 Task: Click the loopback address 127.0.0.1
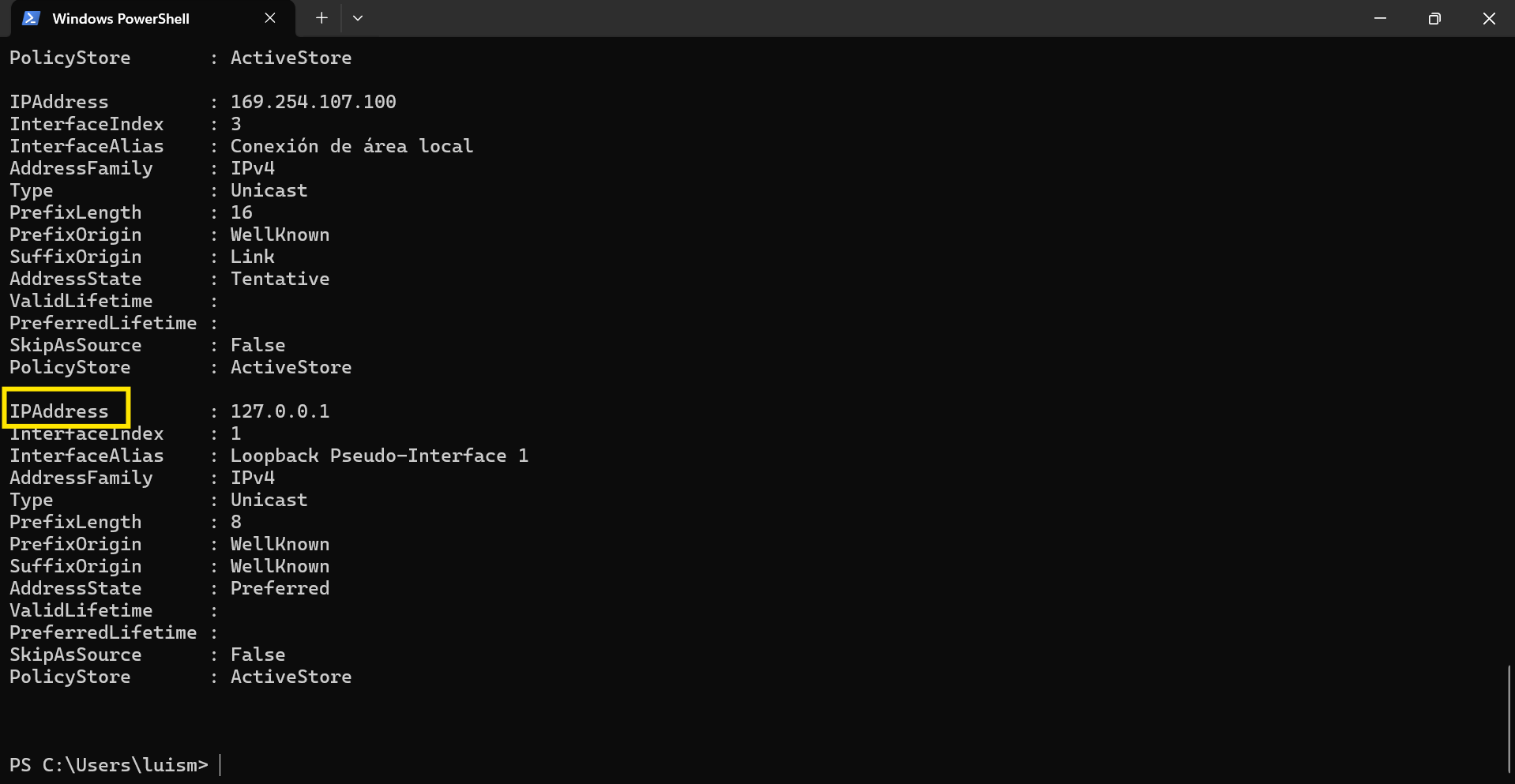point(280,411)
